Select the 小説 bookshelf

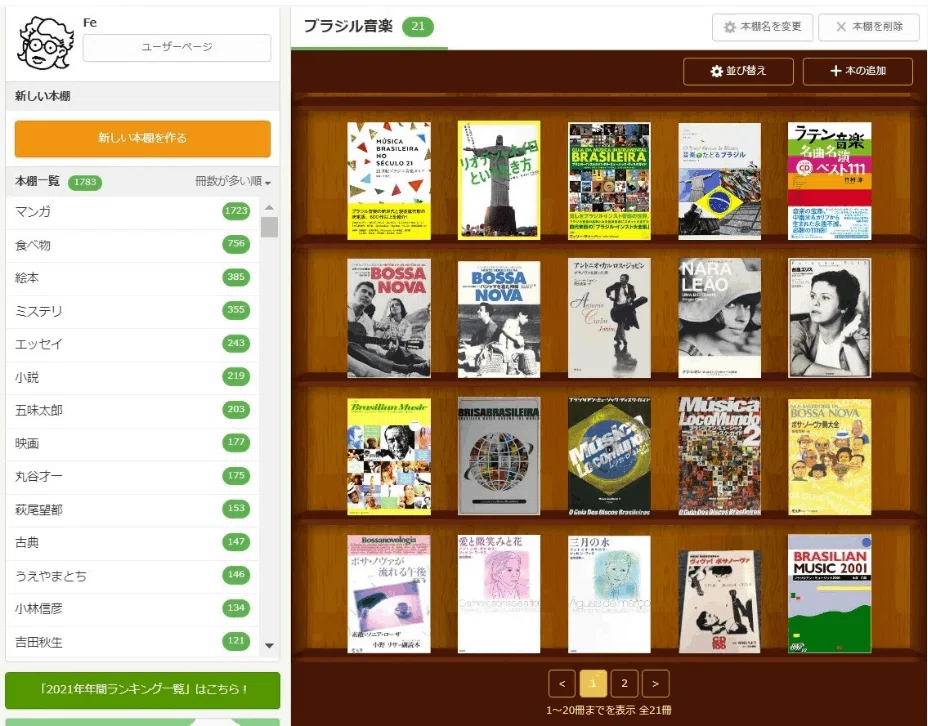point(133,377)
